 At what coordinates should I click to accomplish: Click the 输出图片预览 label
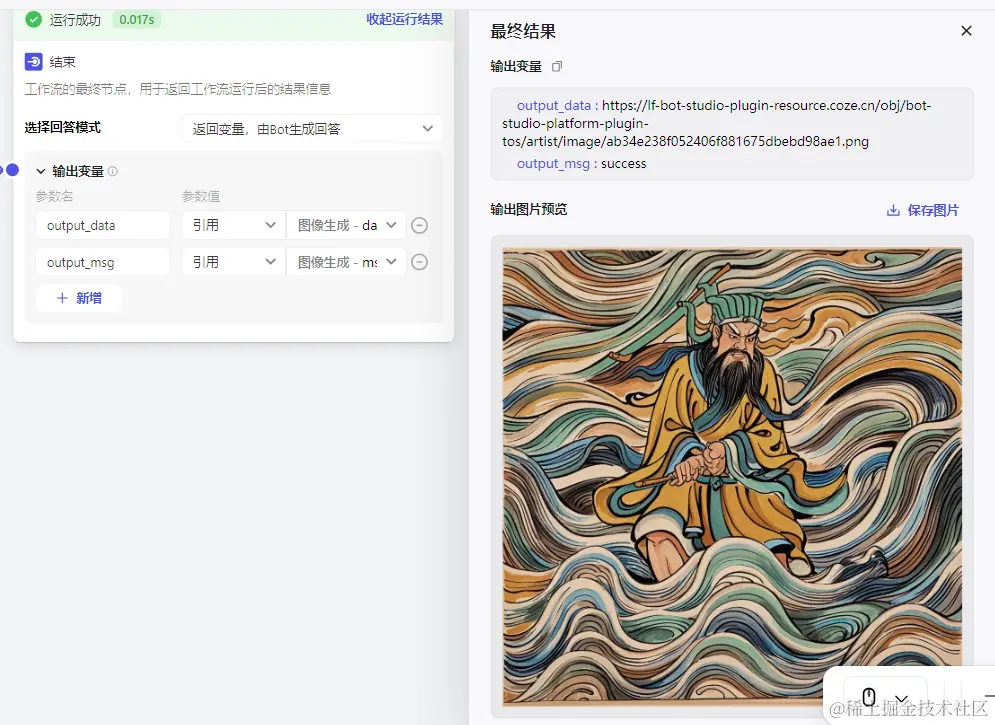(529, 209)
